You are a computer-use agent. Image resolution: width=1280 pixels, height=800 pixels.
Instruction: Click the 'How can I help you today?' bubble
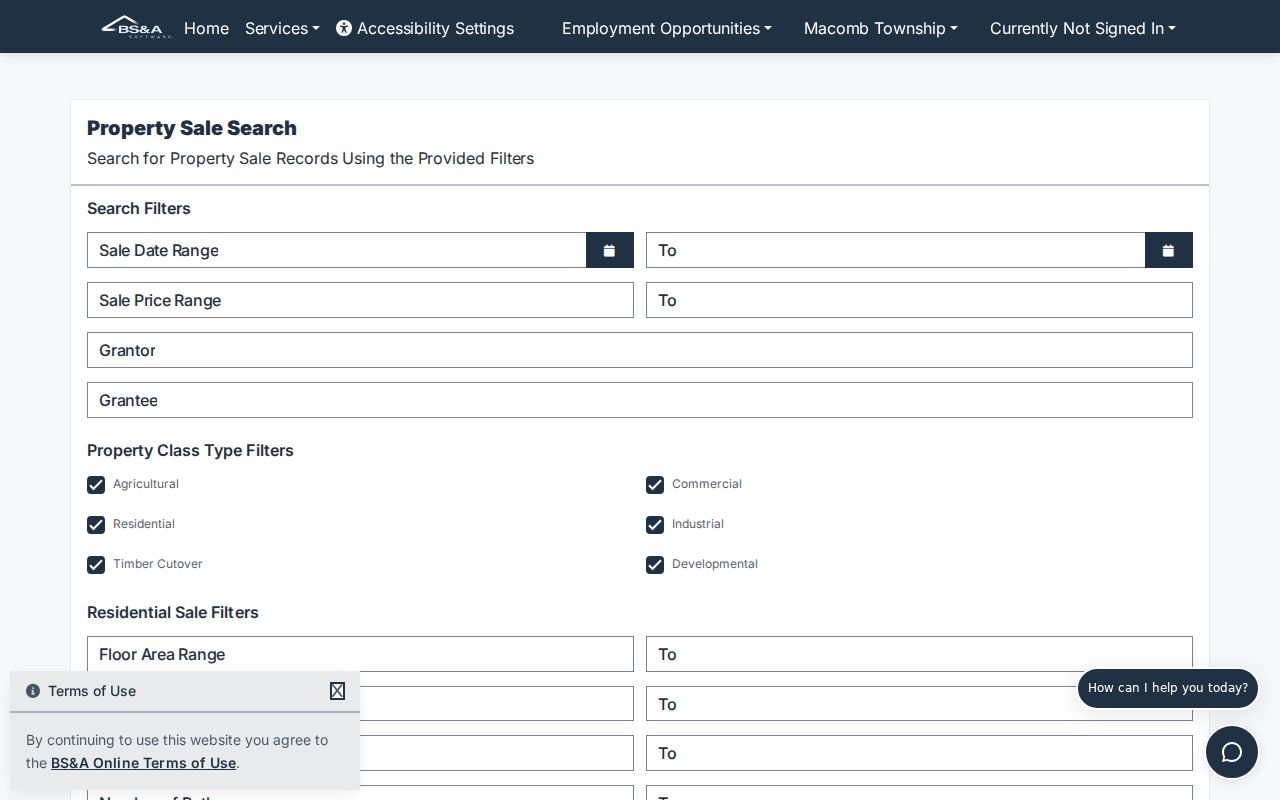1168,688
